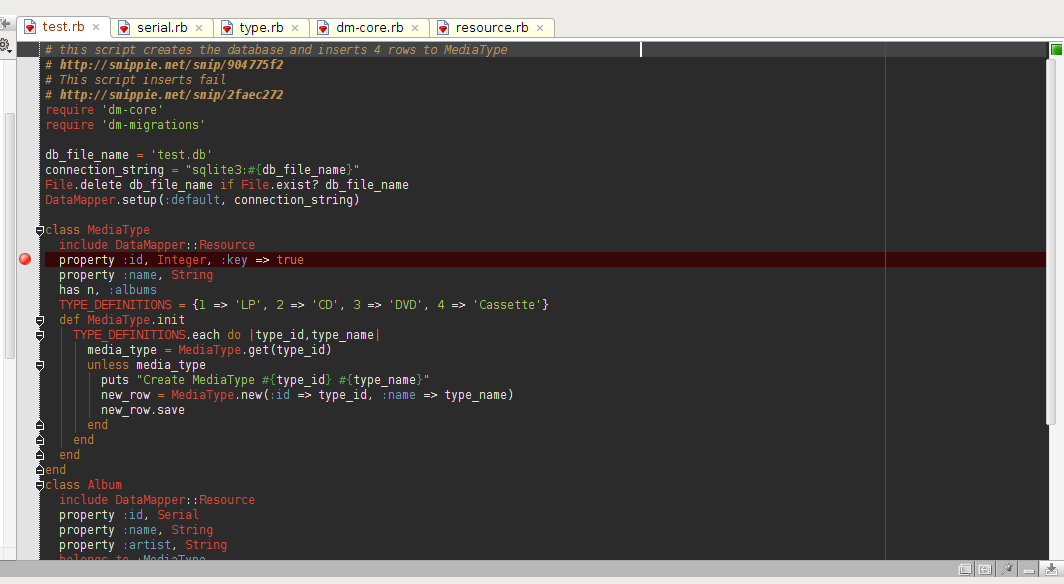Click the line 'property :artist, String'
Screen dimensions: 1064x584
(x=142, y=545)
